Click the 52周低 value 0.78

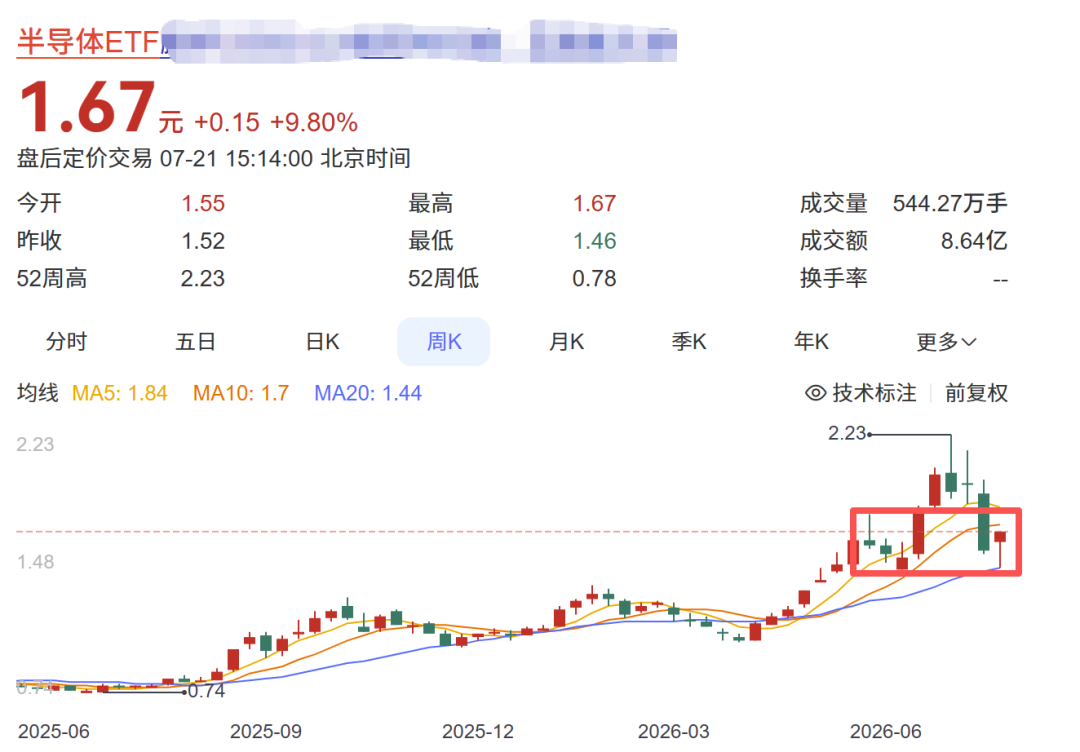594,278
